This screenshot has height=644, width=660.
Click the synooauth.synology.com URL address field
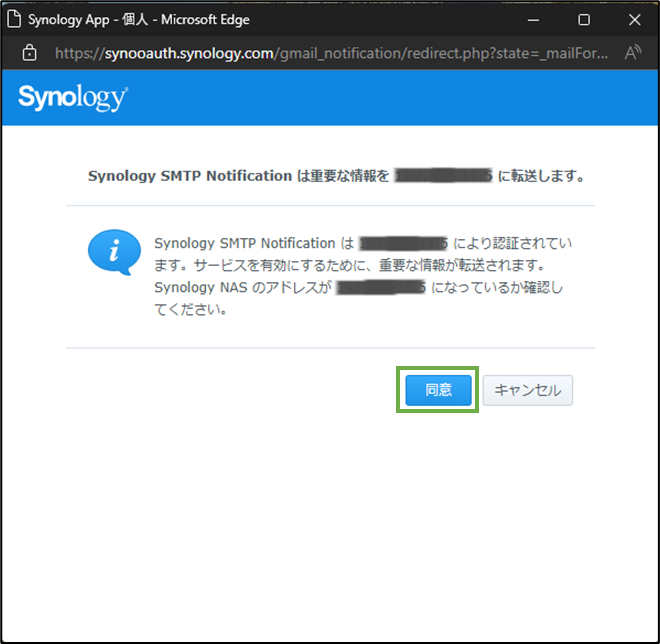click(331, 53)
